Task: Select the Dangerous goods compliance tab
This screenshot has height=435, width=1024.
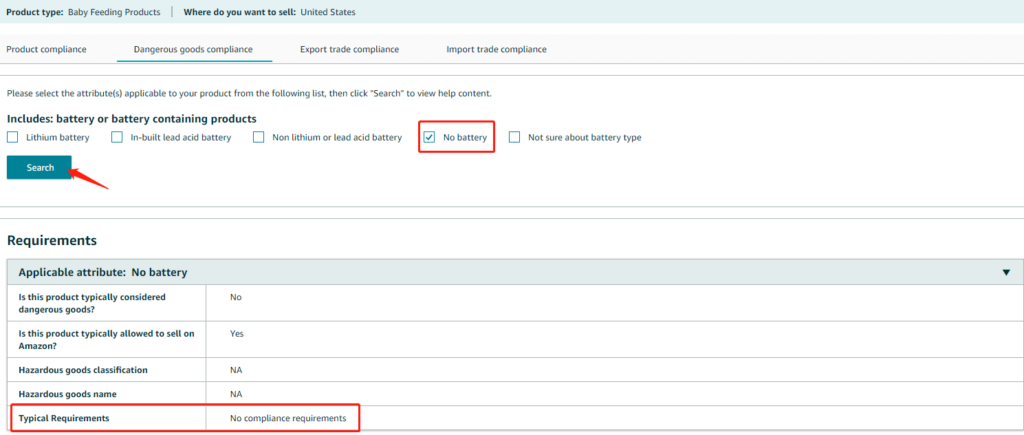Action: point(193,49)
